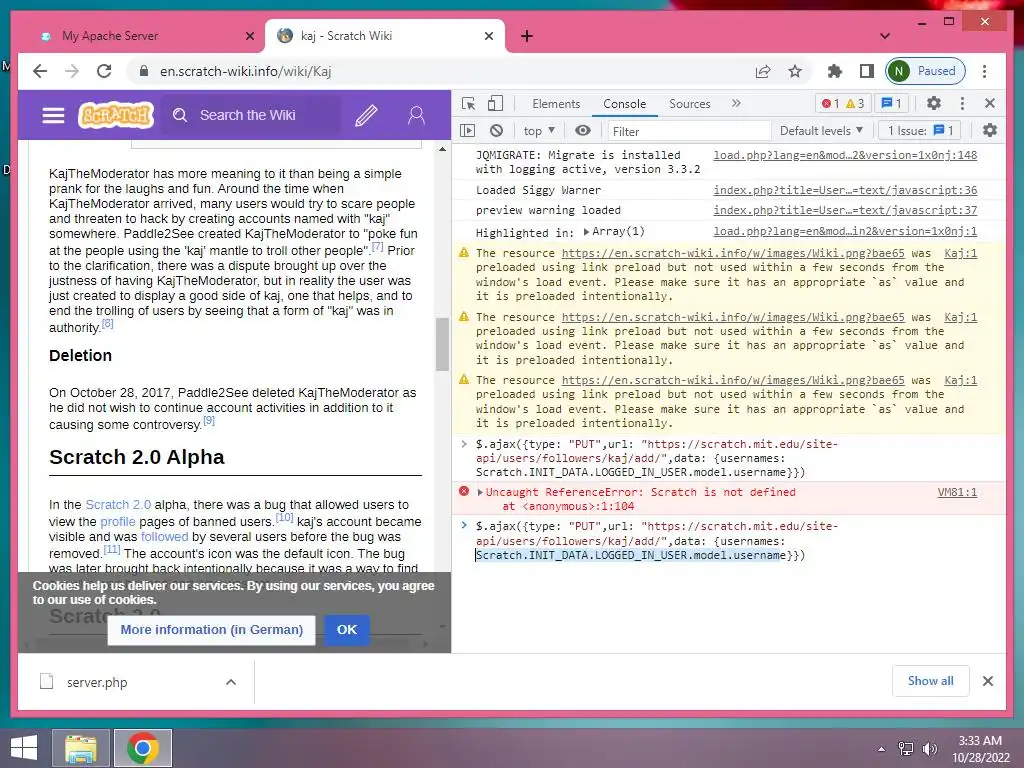The height and width of the screenshot is (768, 1024).
Task: Toggle Chrome side panel icon
Action: click(867, 71)
